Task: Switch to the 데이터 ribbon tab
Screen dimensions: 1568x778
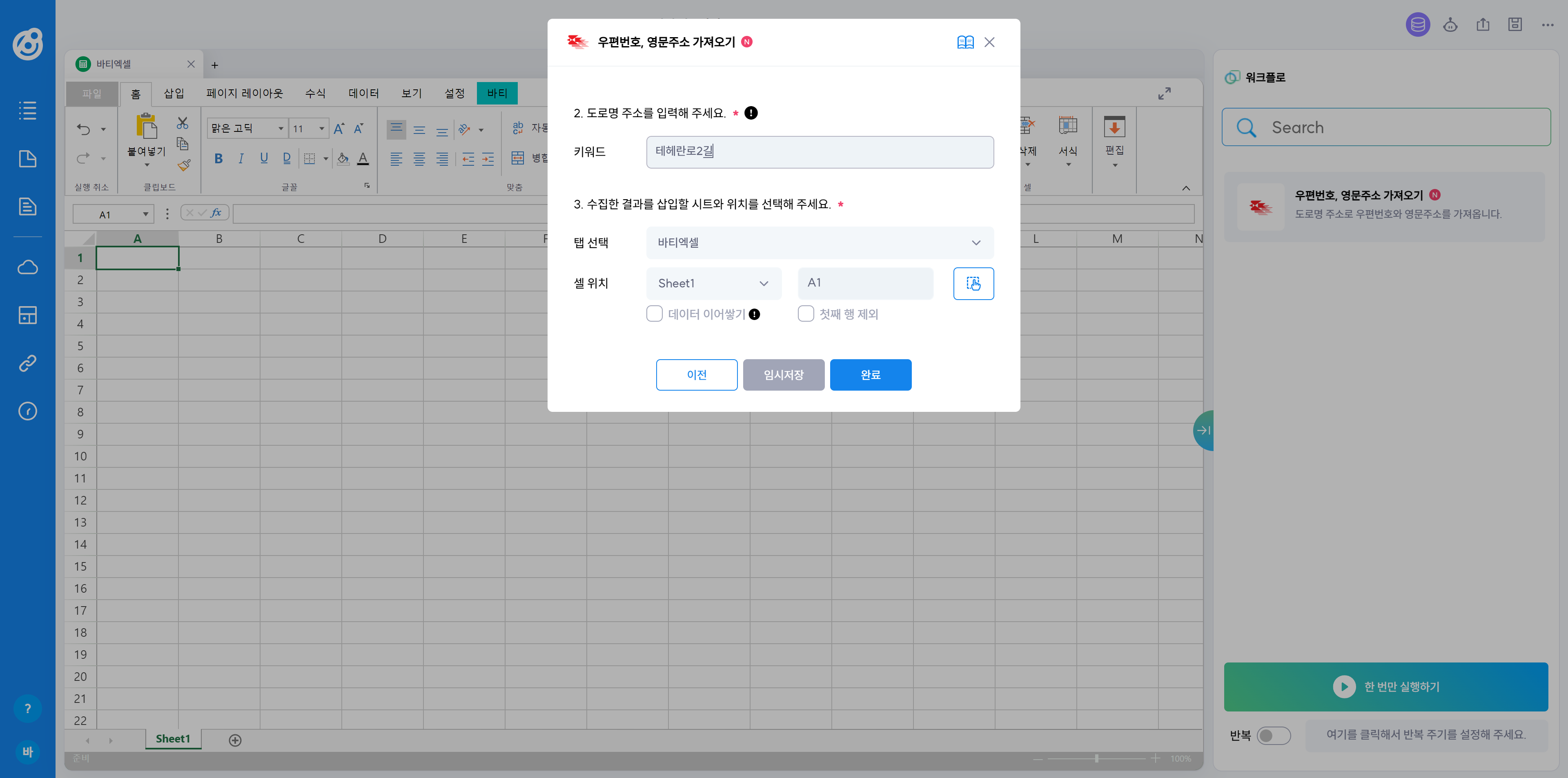Action: [x=363, y=93]
